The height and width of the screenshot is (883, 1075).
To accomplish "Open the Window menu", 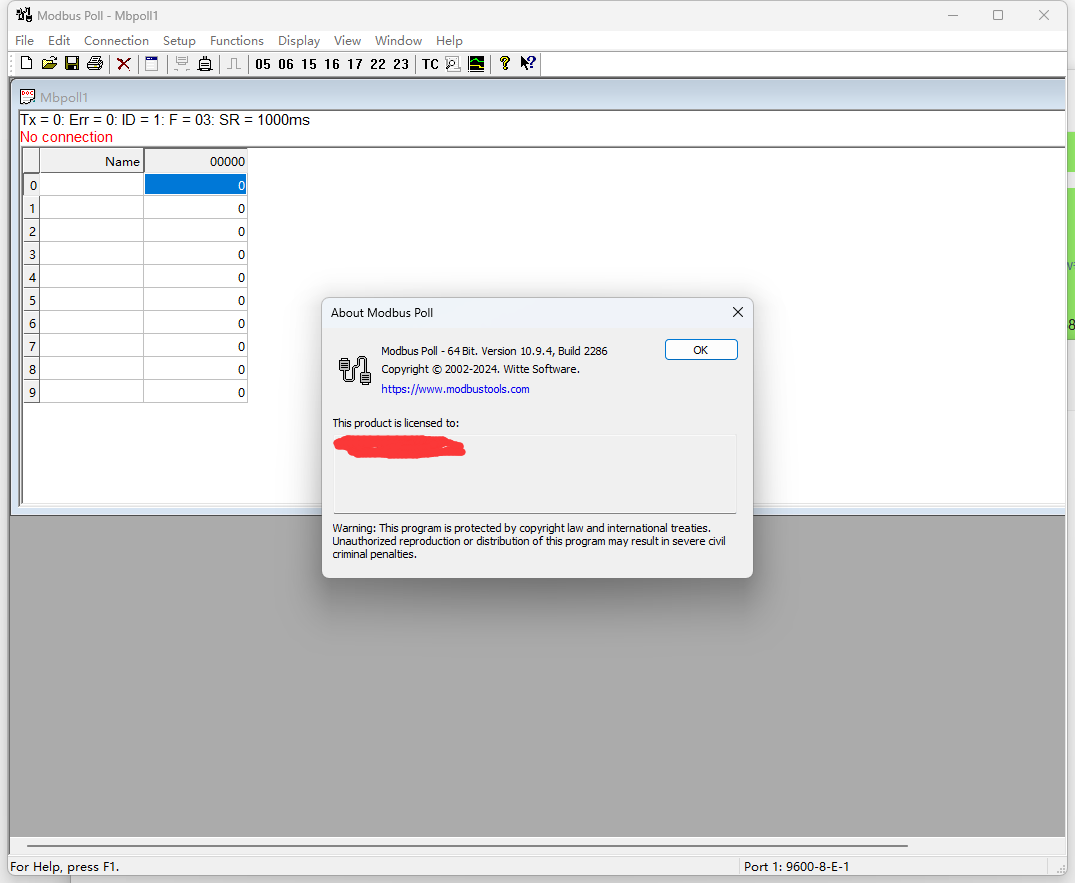I will [x=398, y=40].
